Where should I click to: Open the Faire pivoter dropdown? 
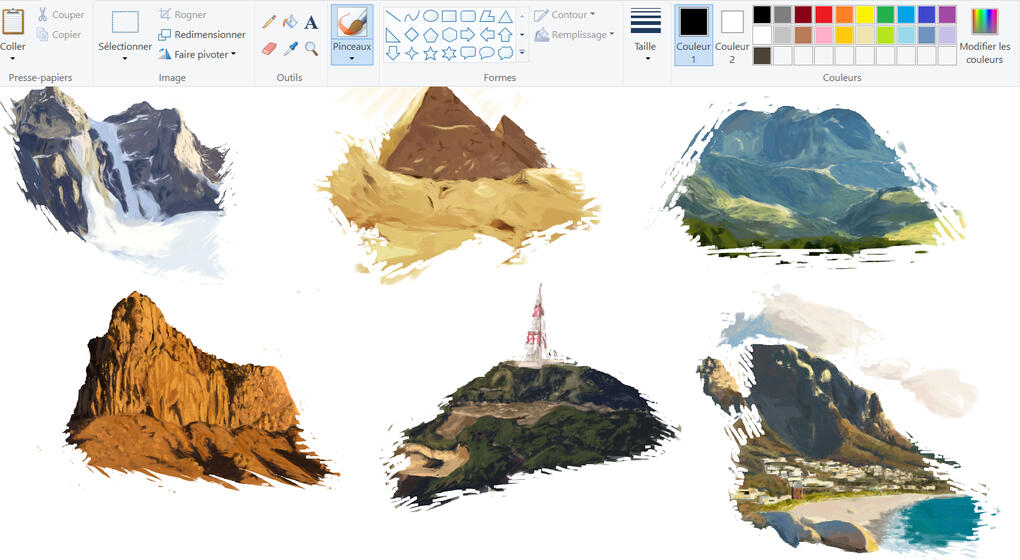233,54
